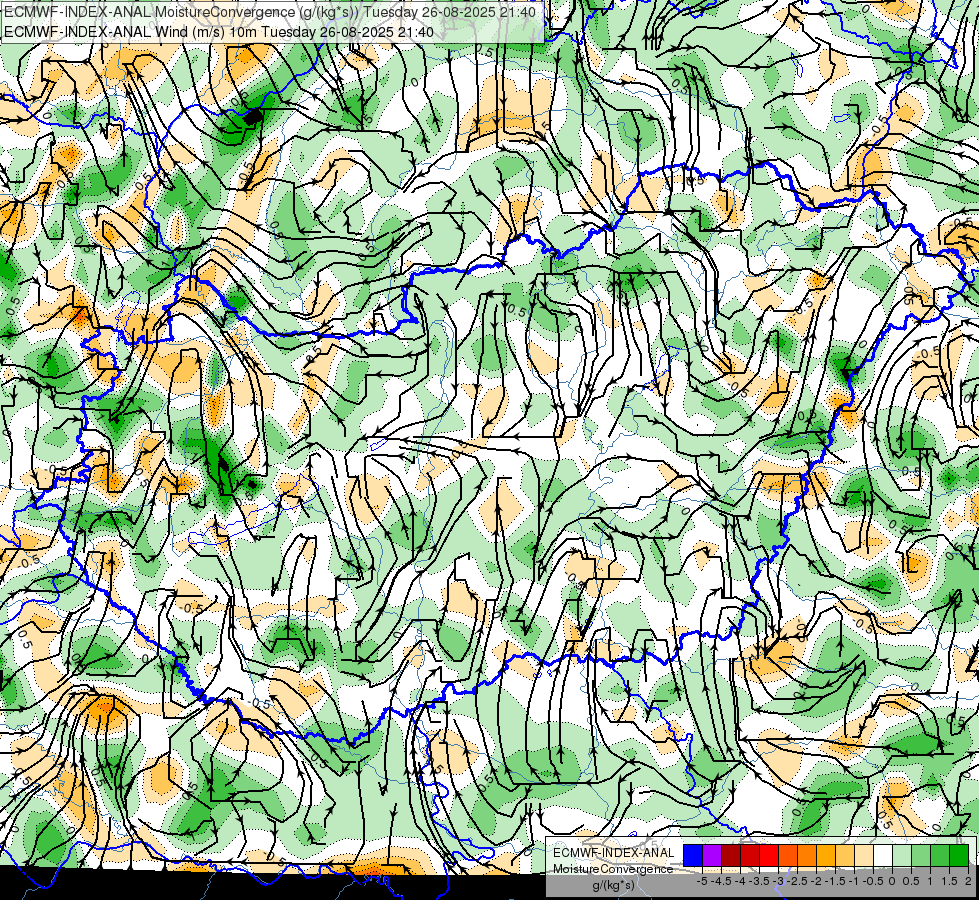This screenshot has width=979, height=900.
Task: Click the blue swatch in the legend
Action: (693, 856)
